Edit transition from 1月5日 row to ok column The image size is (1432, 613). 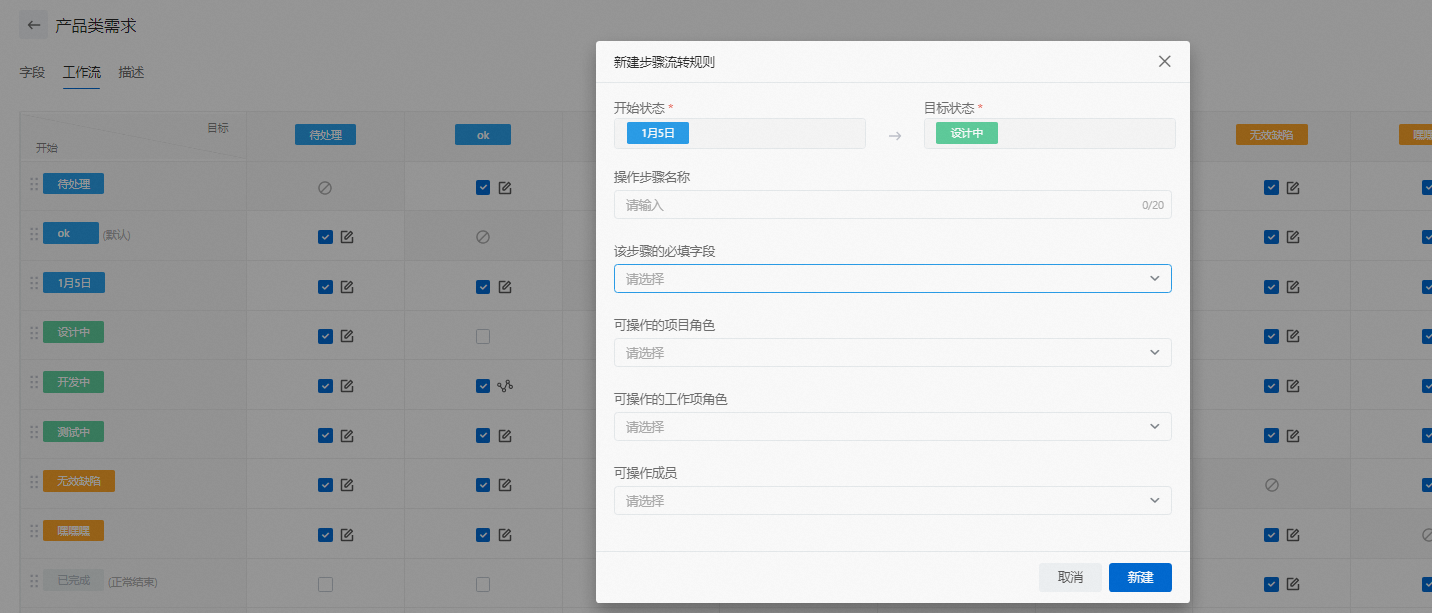click(x=505, y=287)
